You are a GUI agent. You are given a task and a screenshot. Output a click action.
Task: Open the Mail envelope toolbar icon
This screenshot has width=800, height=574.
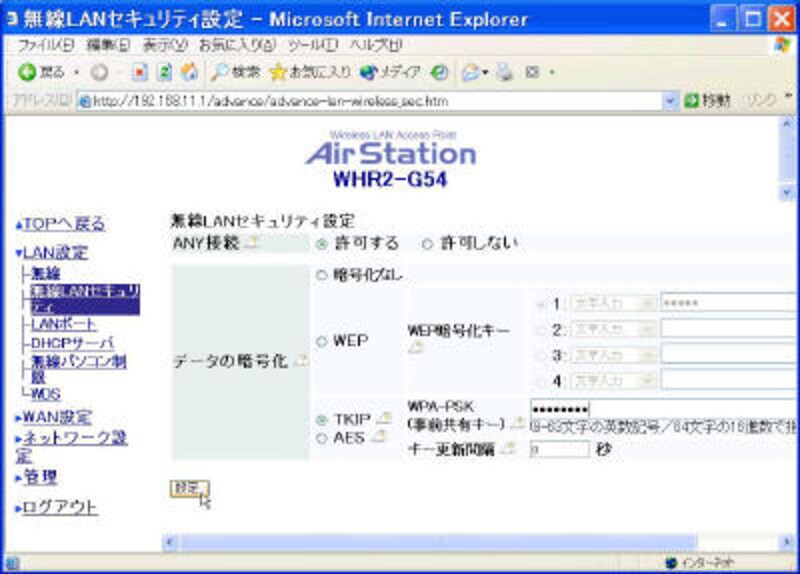coord(470,72)
